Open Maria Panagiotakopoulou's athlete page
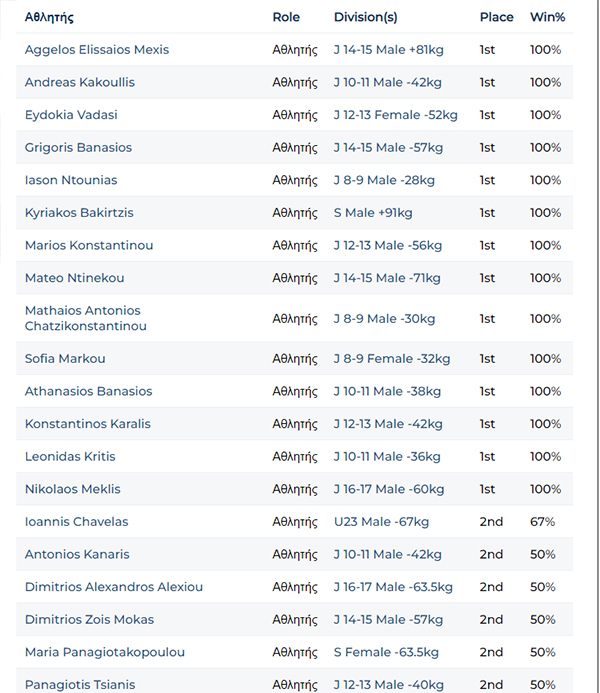Viewport: 600px width, 693px height. coord(105,652)
